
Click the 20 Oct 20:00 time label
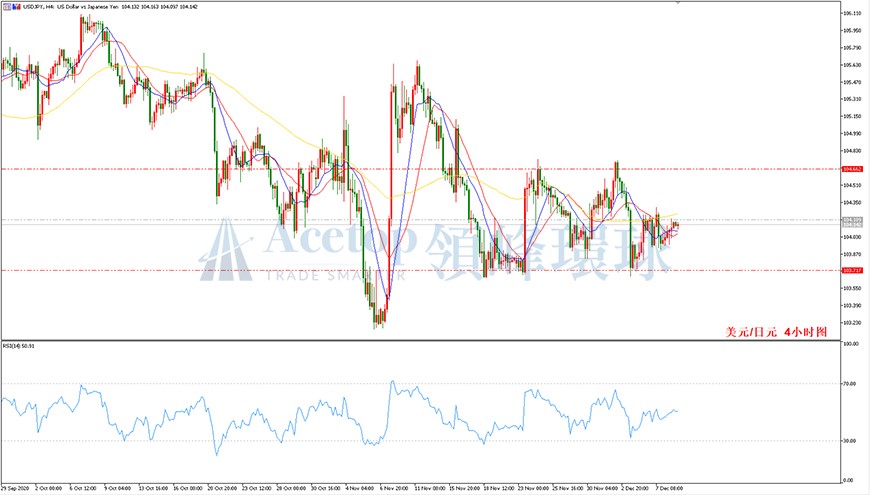222,488
